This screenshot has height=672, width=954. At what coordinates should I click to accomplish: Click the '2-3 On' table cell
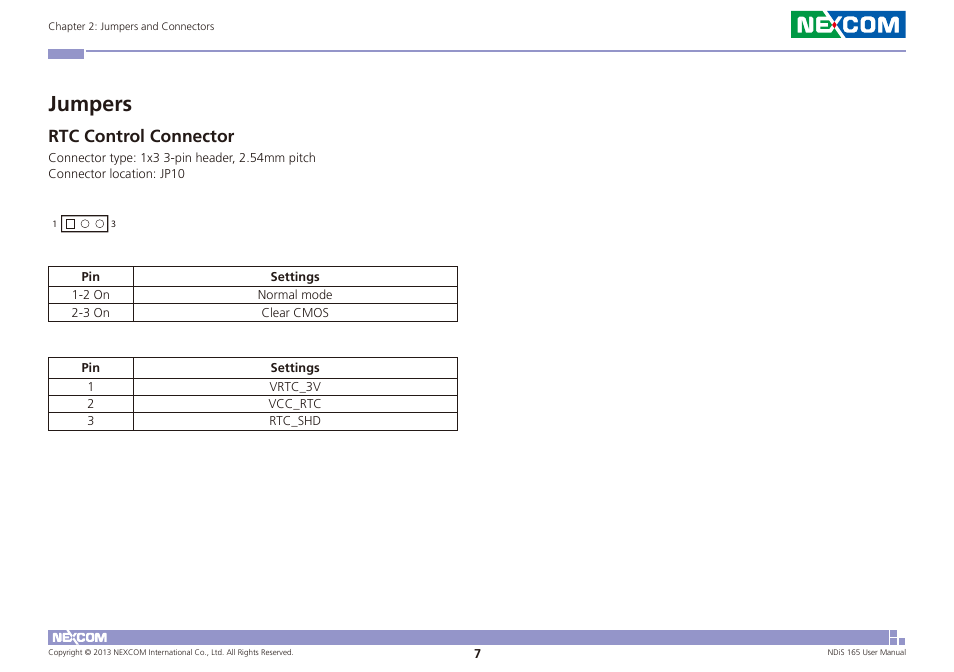pyautogui.click(x=91, y=313)
